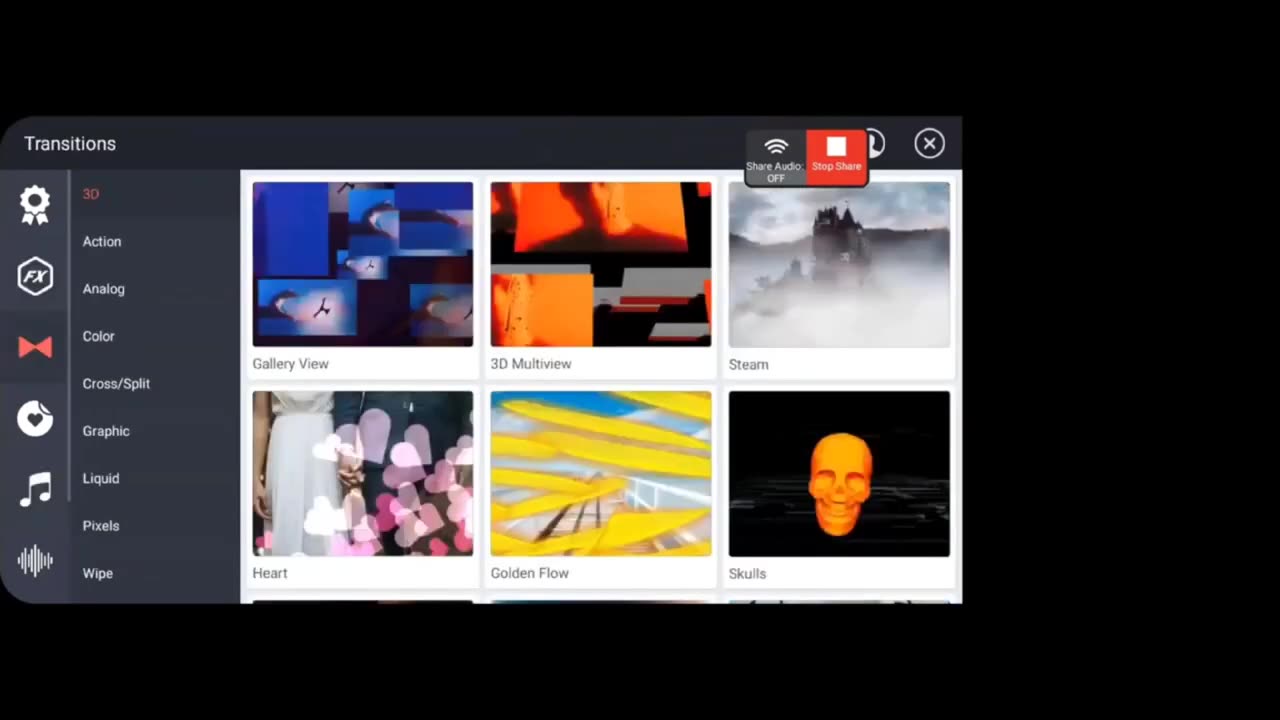Select the Cross/Split transitions category
The image size is (1280, 720).
point(116,384)
